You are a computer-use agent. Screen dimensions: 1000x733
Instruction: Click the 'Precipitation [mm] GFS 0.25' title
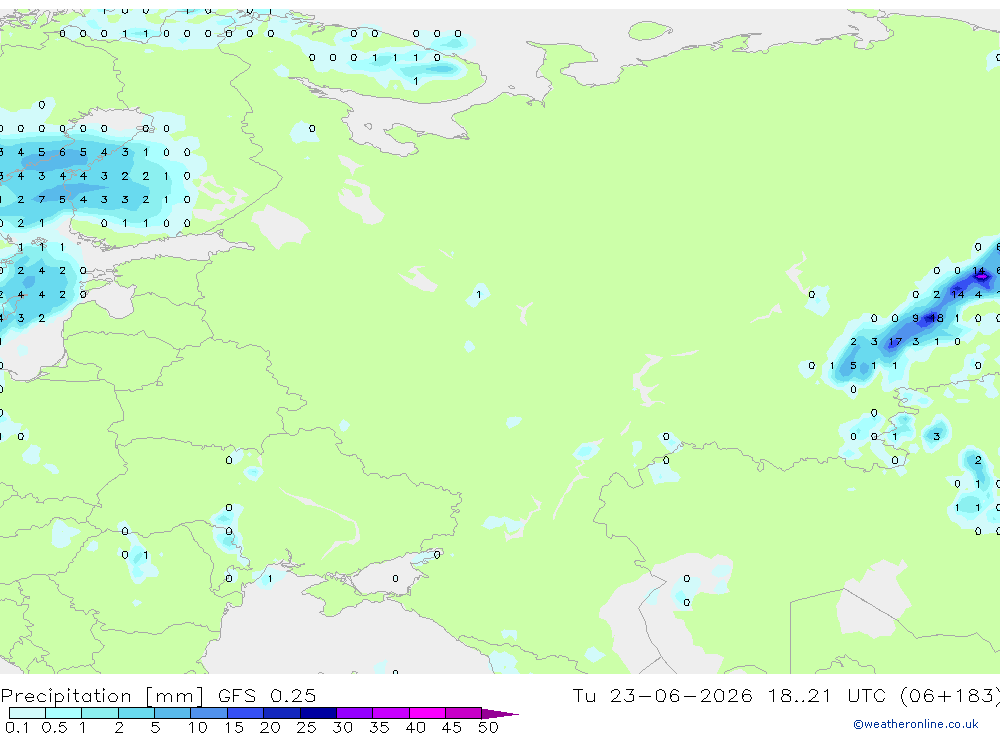[158, 695]
